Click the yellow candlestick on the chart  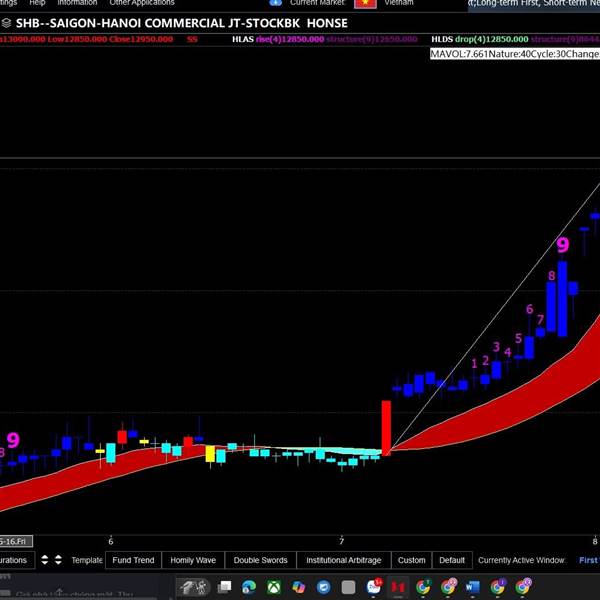[210, 454]
